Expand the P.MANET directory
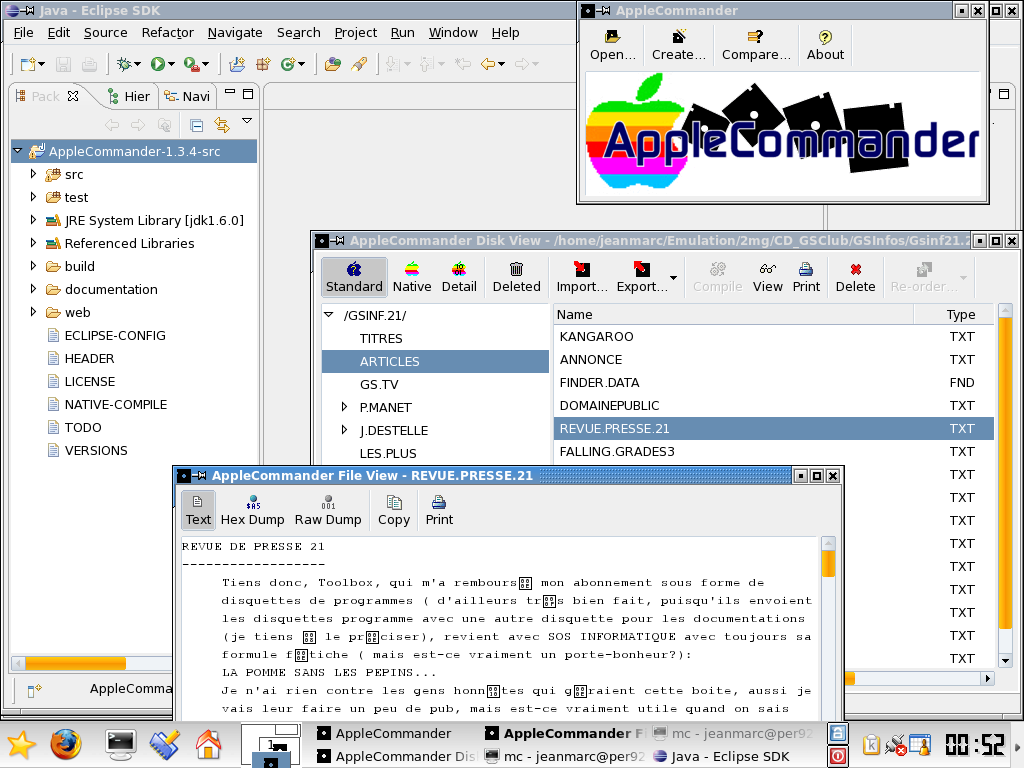Screen dimensions: 1024x768 coord(345,407)
